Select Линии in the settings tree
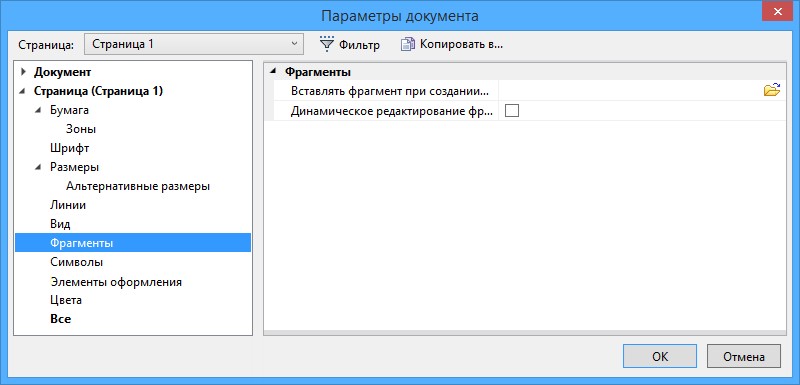Image resolution: width=800 pixels, height=385 pixels. pyautogui.click(x=68, y=205)
